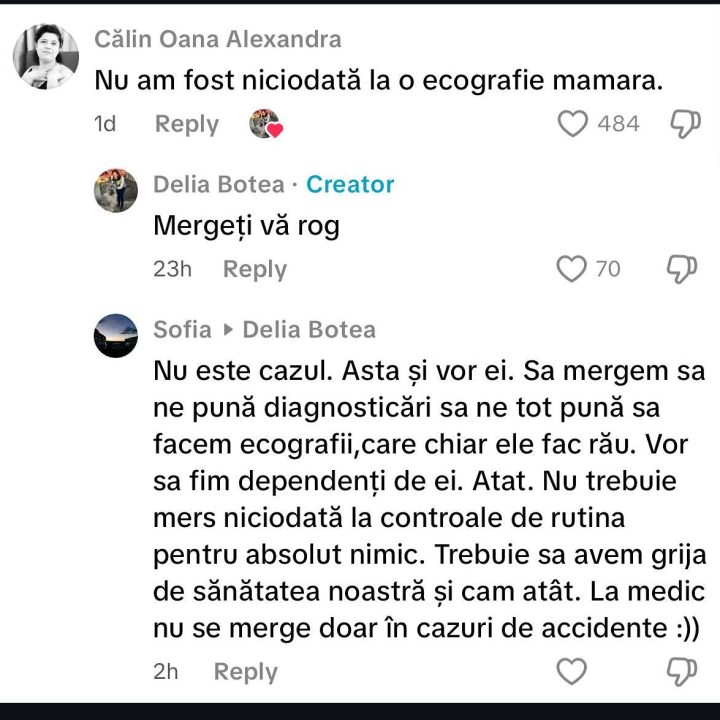Open Călin Oana Alexandra's profile picture
Screen dimensions: 720x720
coord(46,57)
